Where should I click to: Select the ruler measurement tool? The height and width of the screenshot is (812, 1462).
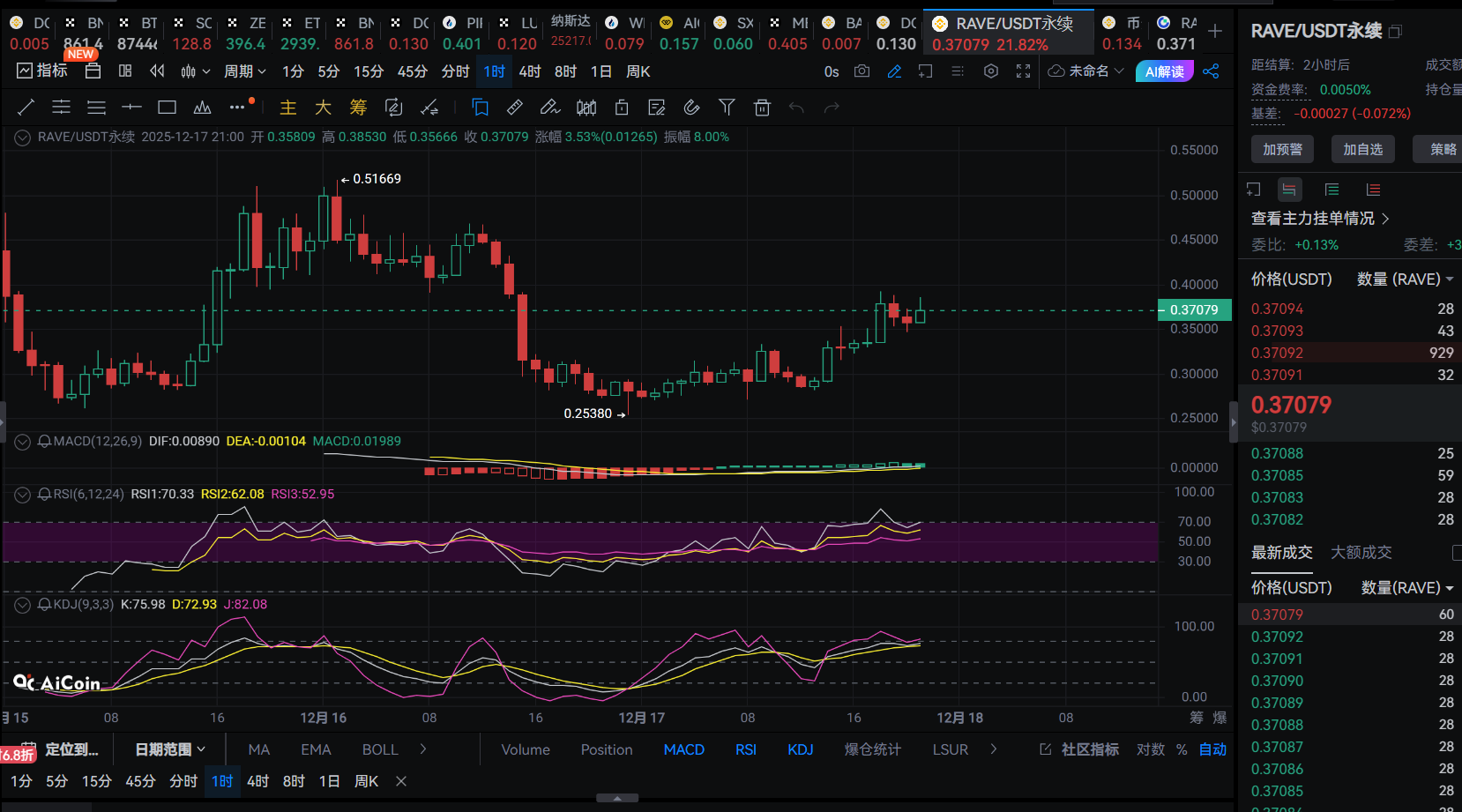tap(515, 108)
